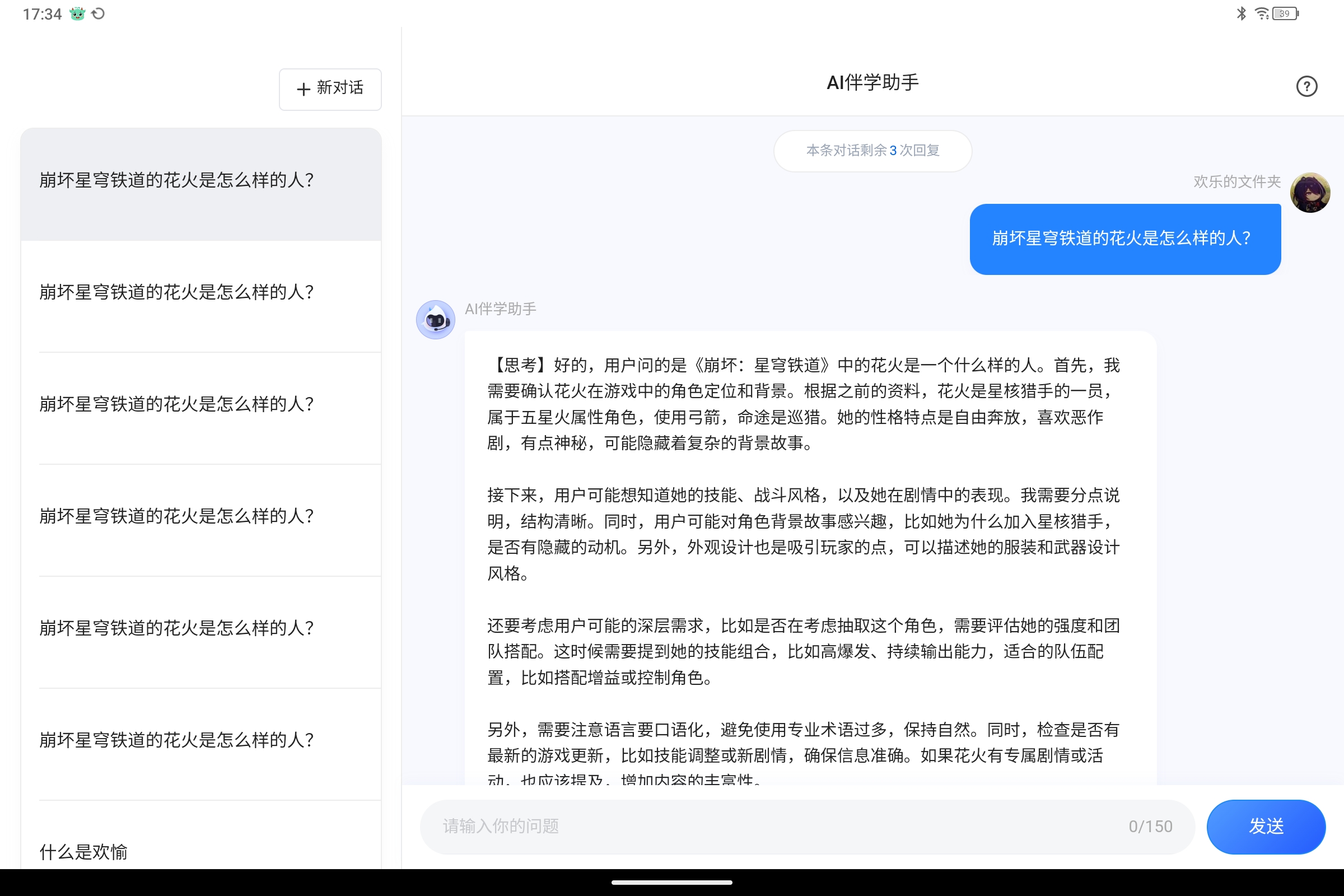Tap the AI伴学助手 page title
The image size is (1344, 896).
click(872, 83)
